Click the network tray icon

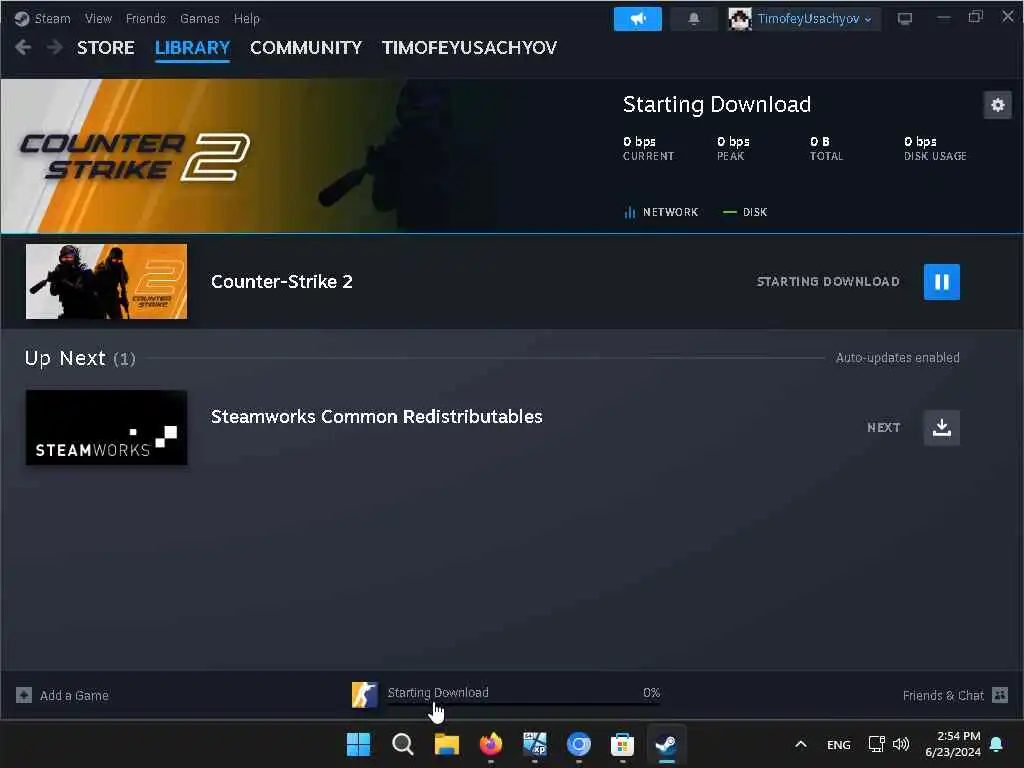coord(876,744)
